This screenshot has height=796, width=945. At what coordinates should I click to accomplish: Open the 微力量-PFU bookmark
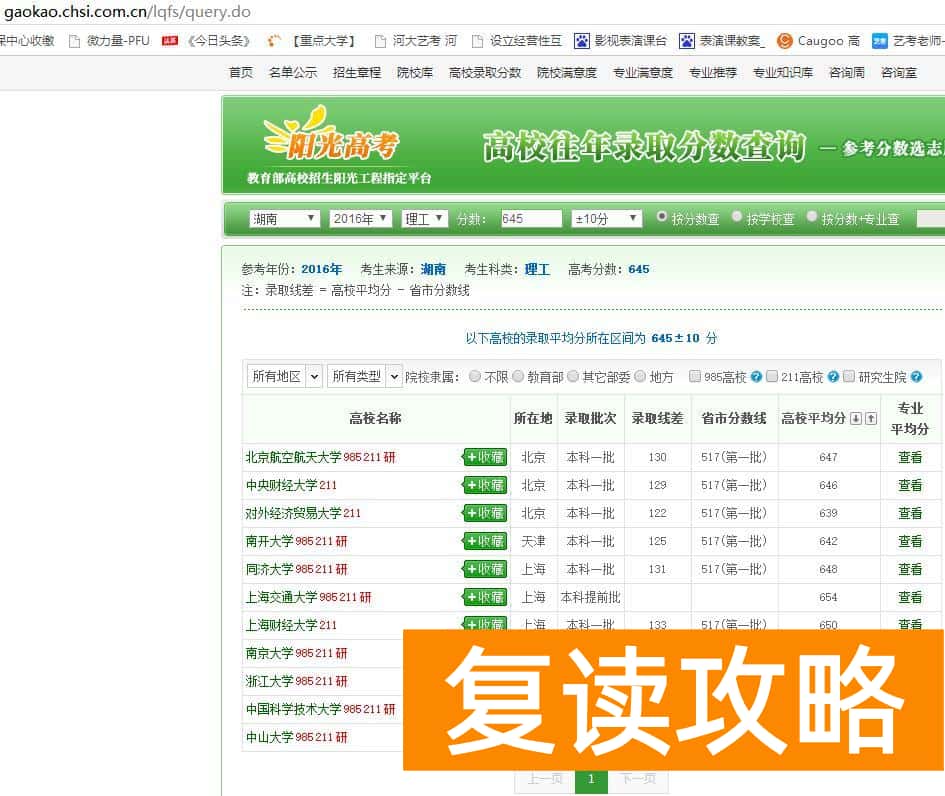pyautogui.click(x=116, y=40)
